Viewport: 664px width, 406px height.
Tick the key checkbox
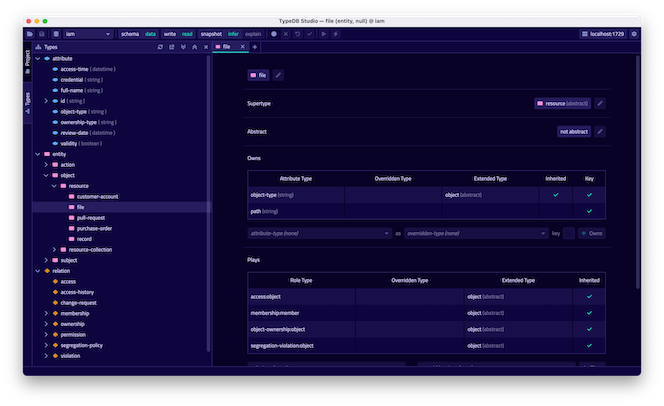(569, 233)
